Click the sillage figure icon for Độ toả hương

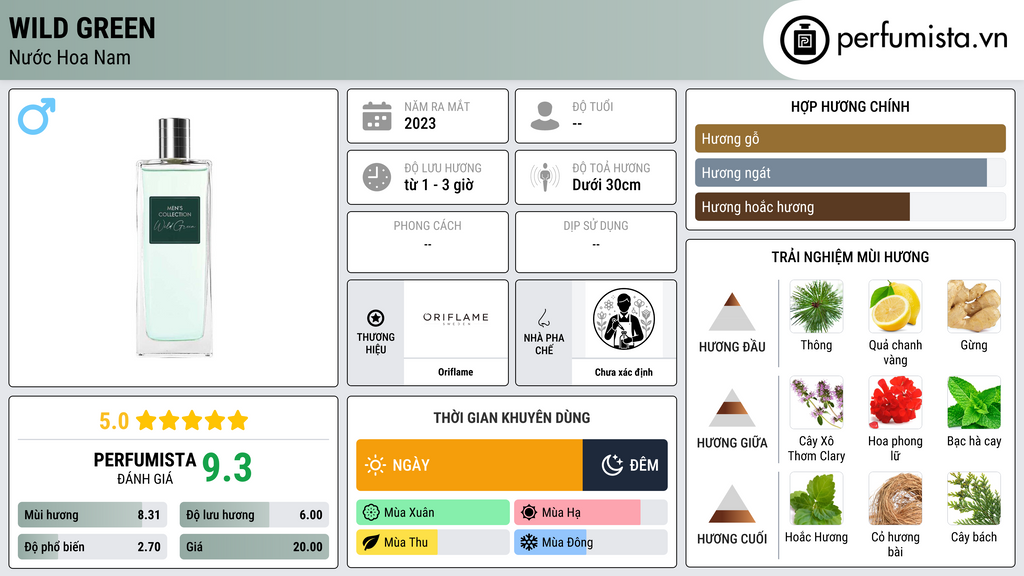point(545,177)
